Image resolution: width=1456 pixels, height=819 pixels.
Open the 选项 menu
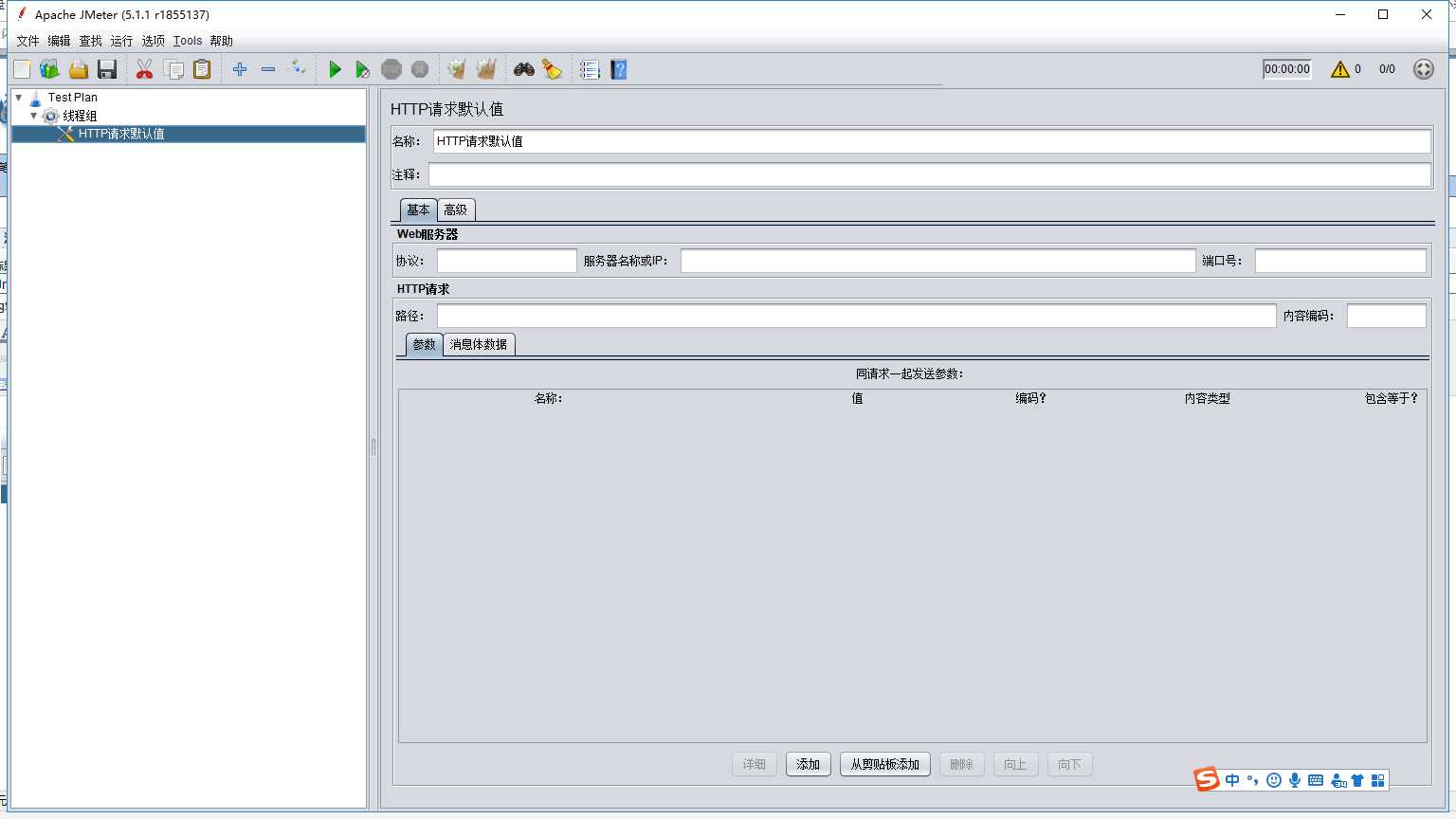tap(153, 41)
